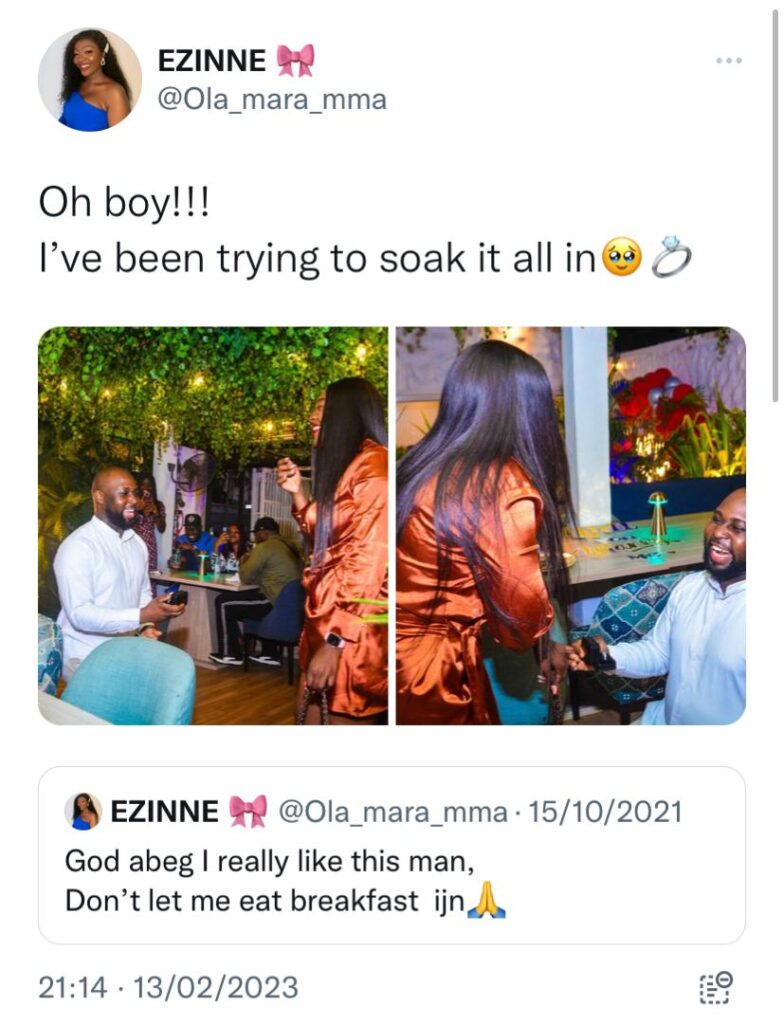This screenshot has height=1024, width=784.
Task: Click the vertical scrollbar on the right edge
Action: [x=776, y=202]
